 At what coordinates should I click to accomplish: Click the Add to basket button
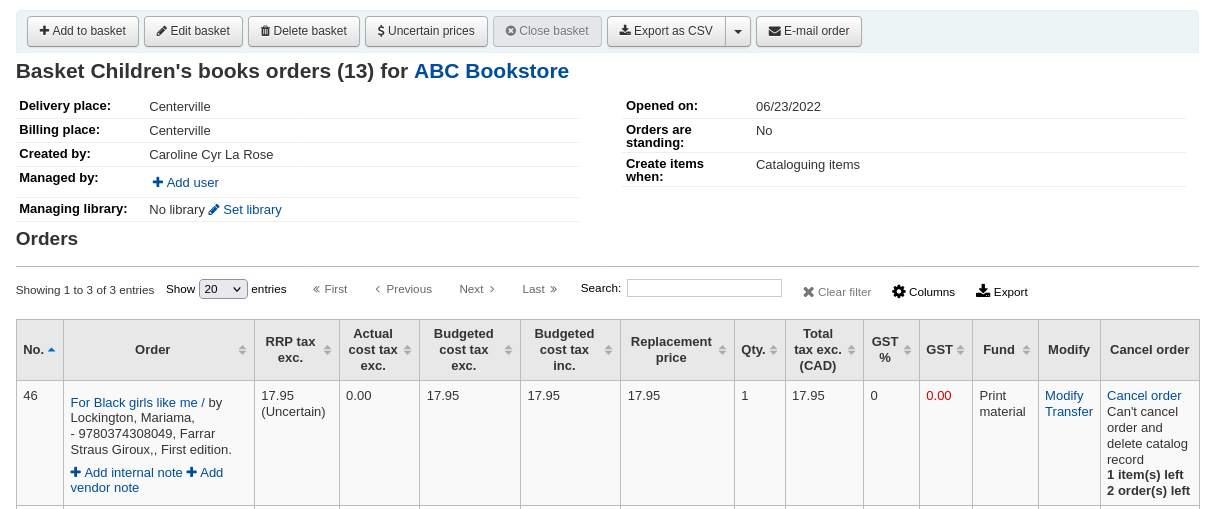pyautogui.click(x=83, y=31)
